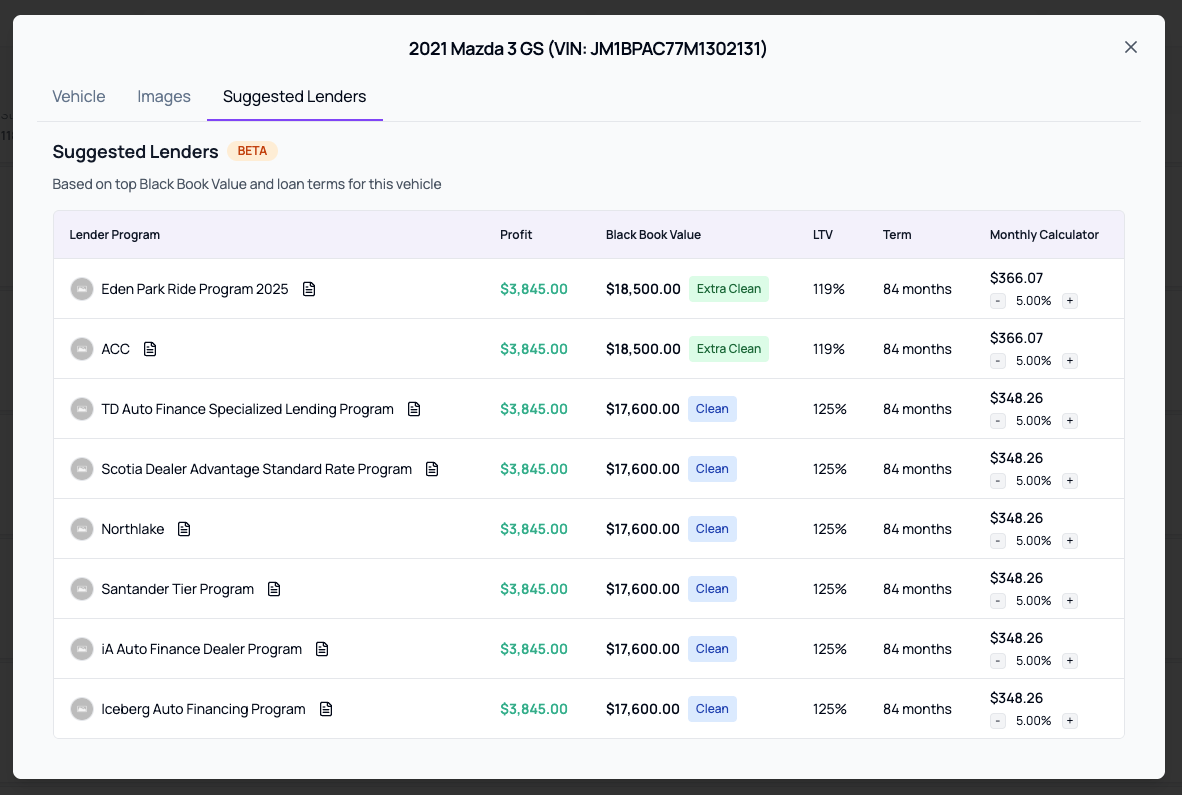This screenshot has width=1182, height=795.
Task: Click Iceberg Auto Financing document icon
Action: pos(326,709)
